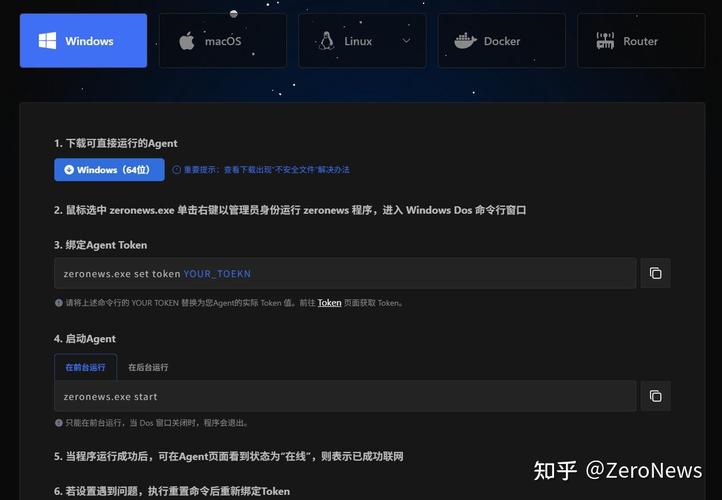This screenshot has height=500, width=722.
Task: Click the heading 4. 启动Agent
Action: pyautogui.click(x=85, y=338)
